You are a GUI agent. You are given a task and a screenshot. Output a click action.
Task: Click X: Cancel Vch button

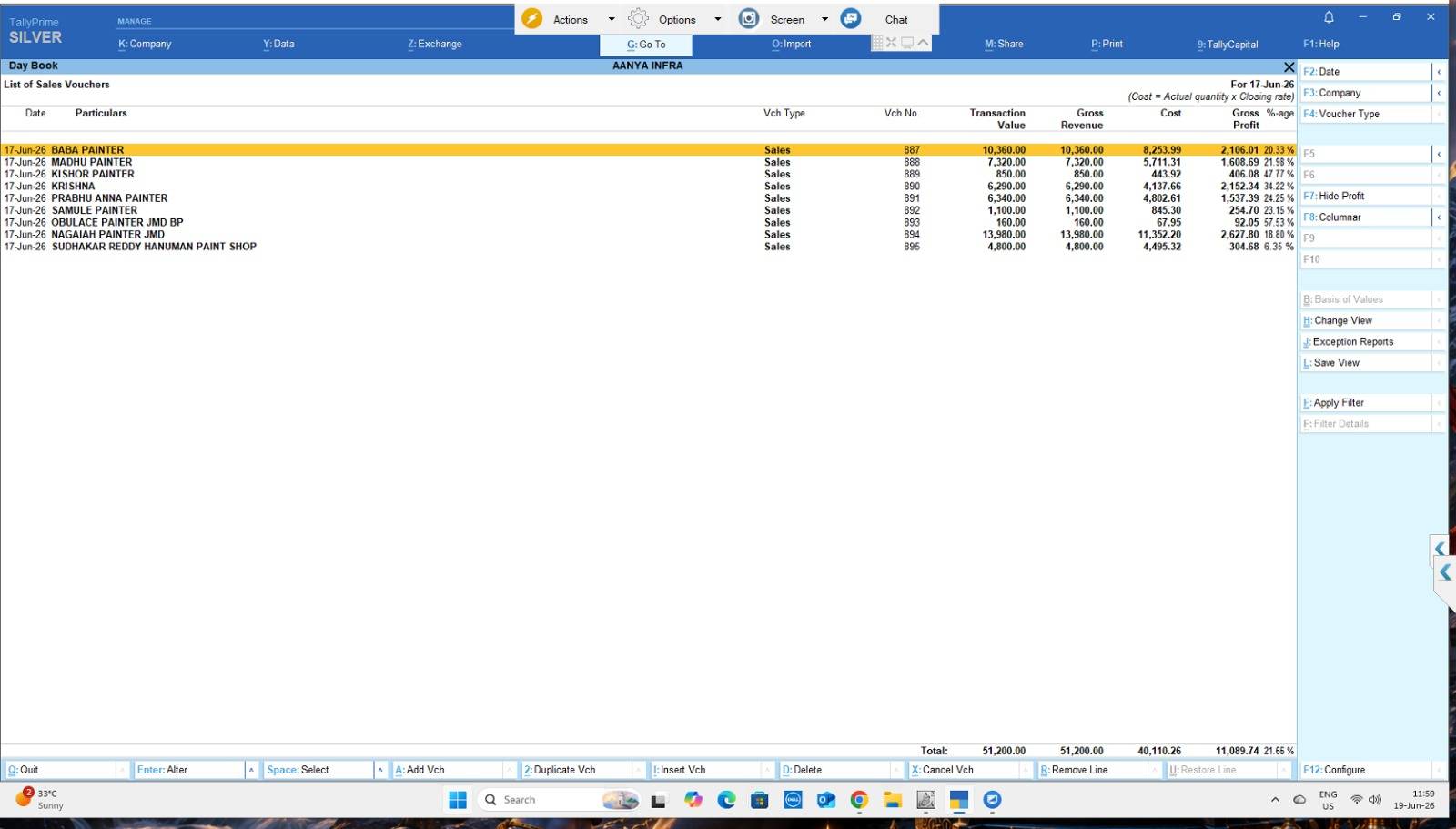click(x=965, y=770)
